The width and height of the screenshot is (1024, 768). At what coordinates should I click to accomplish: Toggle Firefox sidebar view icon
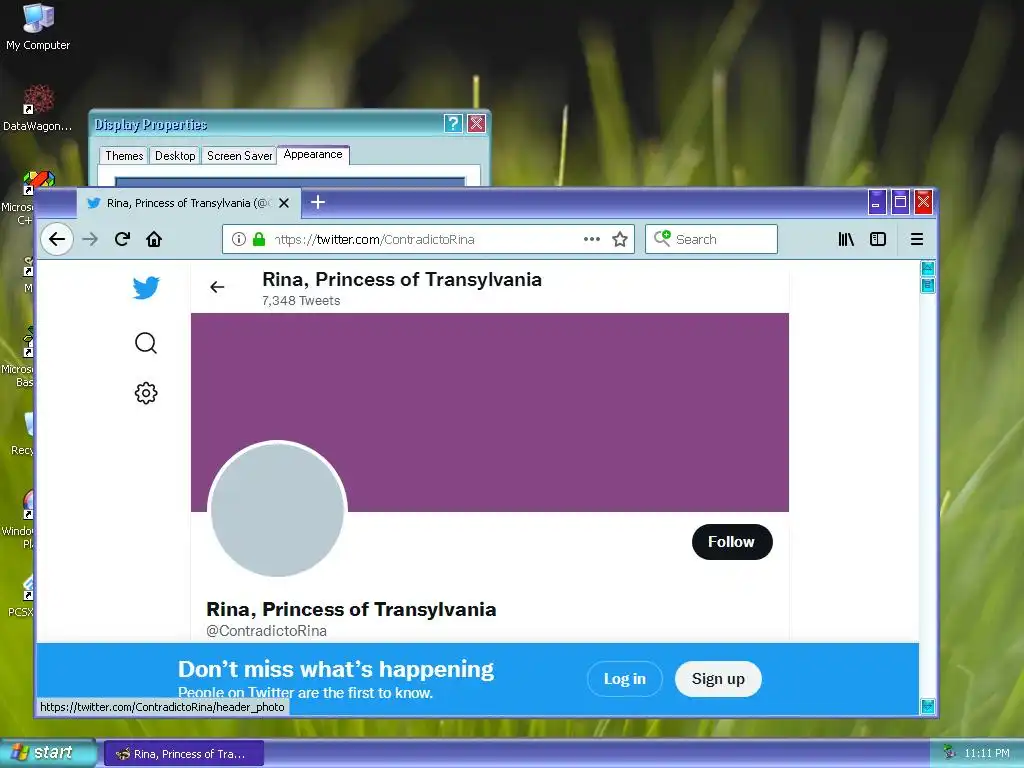click(x=878, y=239)
